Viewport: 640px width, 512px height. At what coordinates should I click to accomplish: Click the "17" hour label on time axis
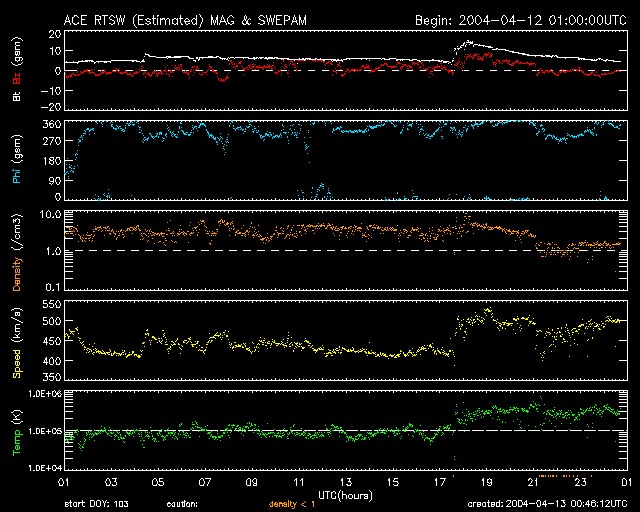(x=440, y=482)
